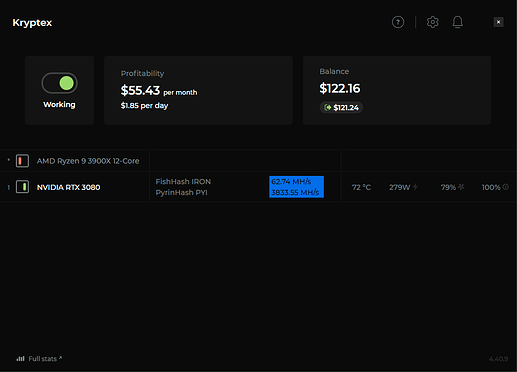Screen dimensions: 517x372
Task: Click the fan icon beside 79%
Action: 461,187
